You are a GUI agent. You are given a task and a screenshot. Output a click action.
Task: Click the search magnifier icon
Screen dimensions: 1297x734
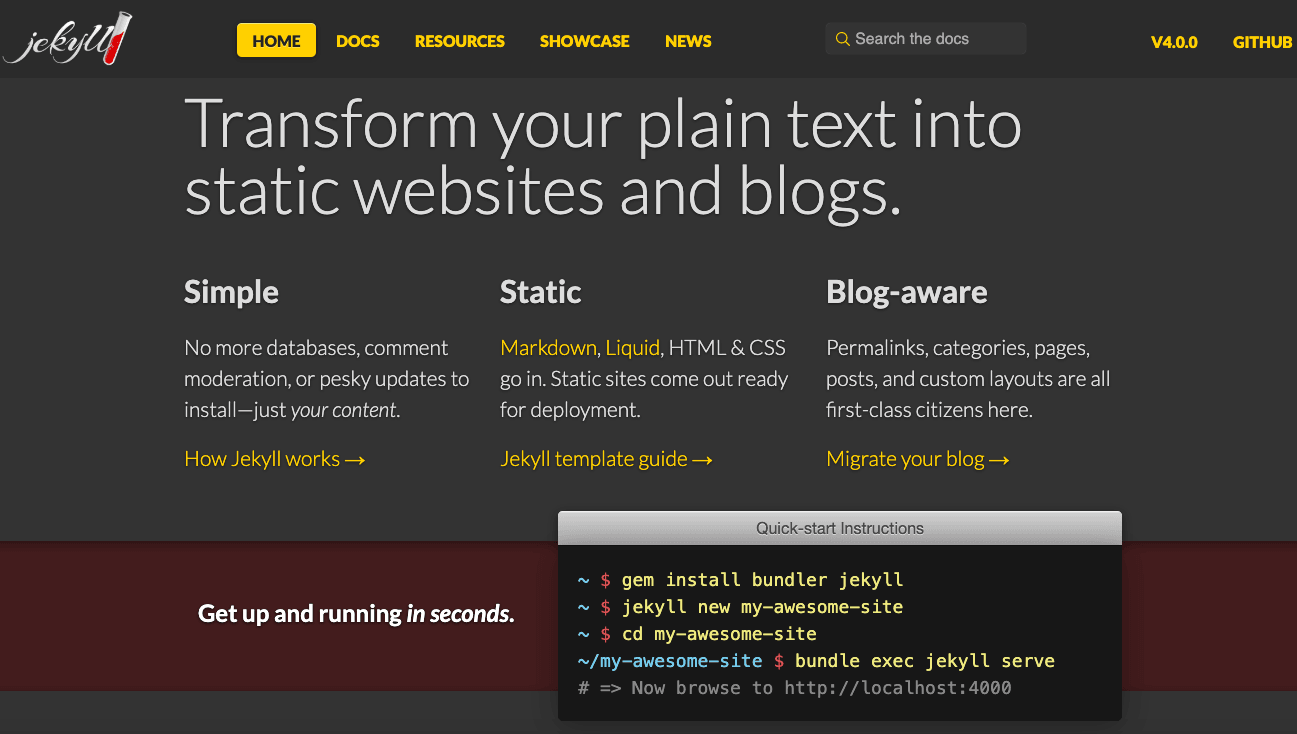[x=843, y=39]
